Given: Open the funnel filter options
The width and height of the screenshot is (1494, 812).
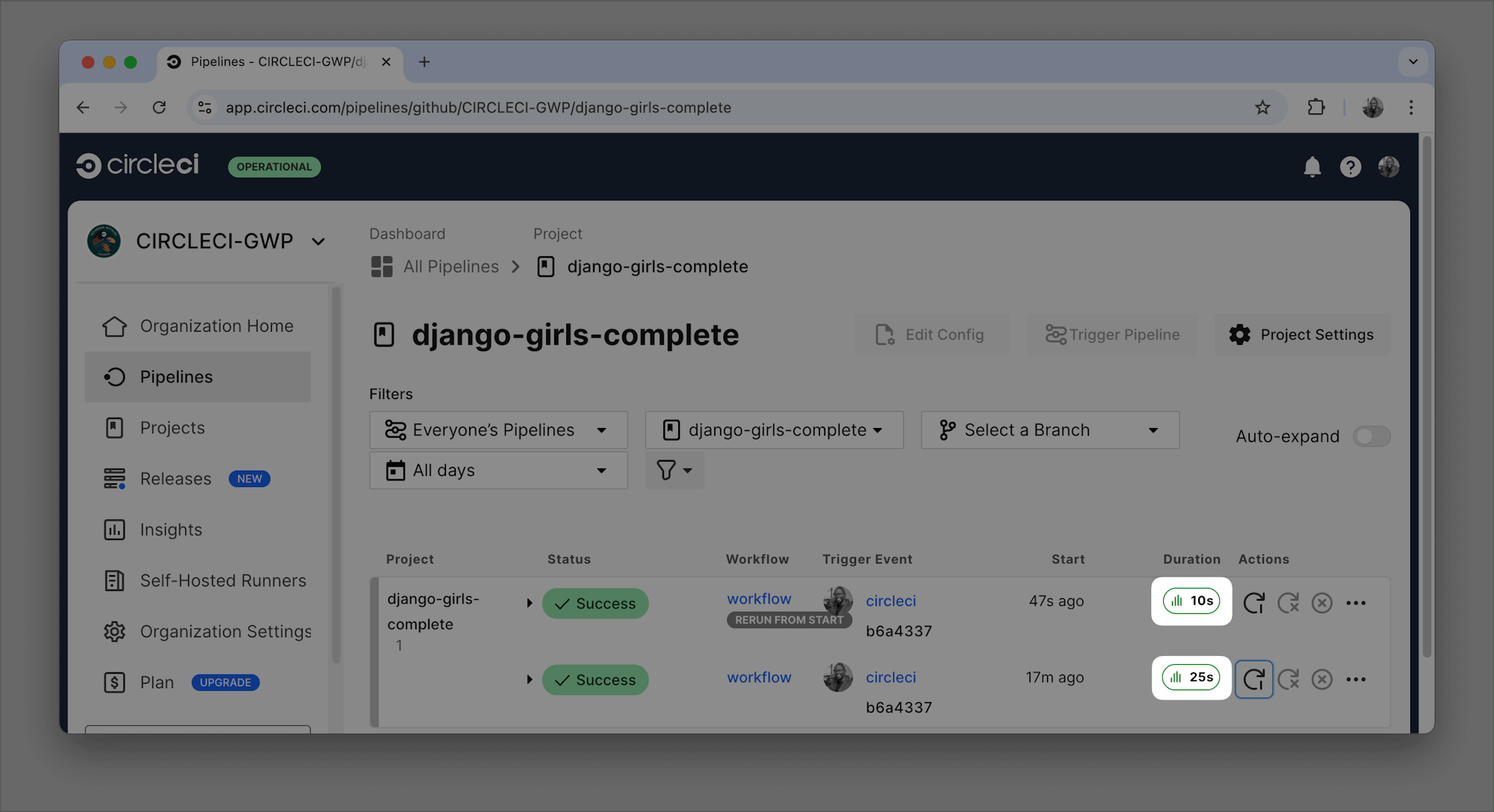Looking at the screenshot, I should (x=674, y=470).
